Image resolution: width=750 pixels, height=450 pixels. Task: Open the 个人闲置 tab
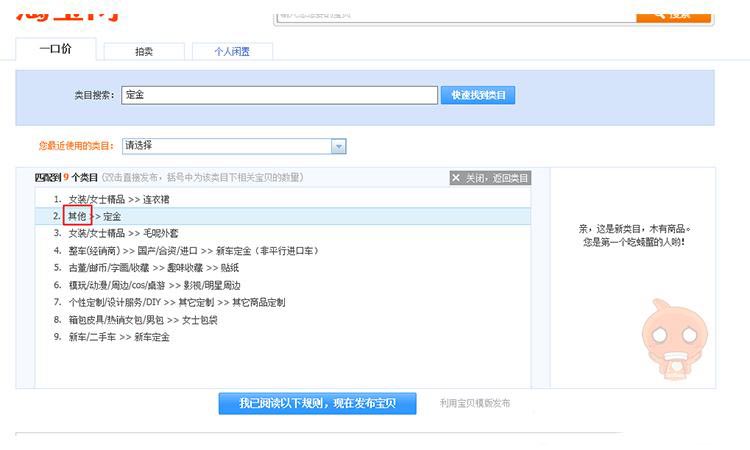pyautogui.click(x=232, y=51)
